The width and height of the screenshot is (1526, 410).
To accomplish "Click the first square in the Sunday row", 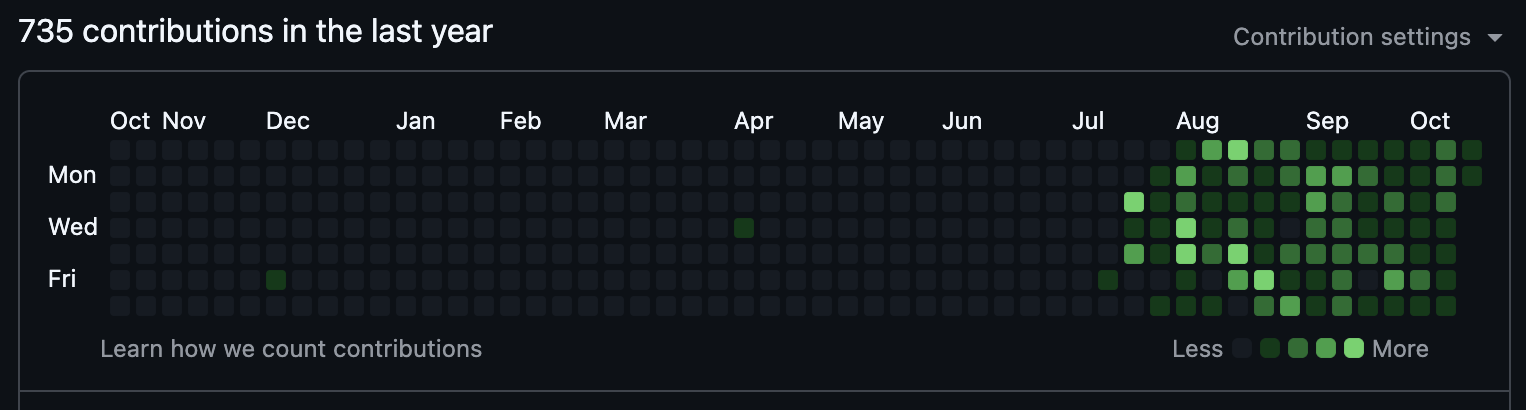I will 120,150.
